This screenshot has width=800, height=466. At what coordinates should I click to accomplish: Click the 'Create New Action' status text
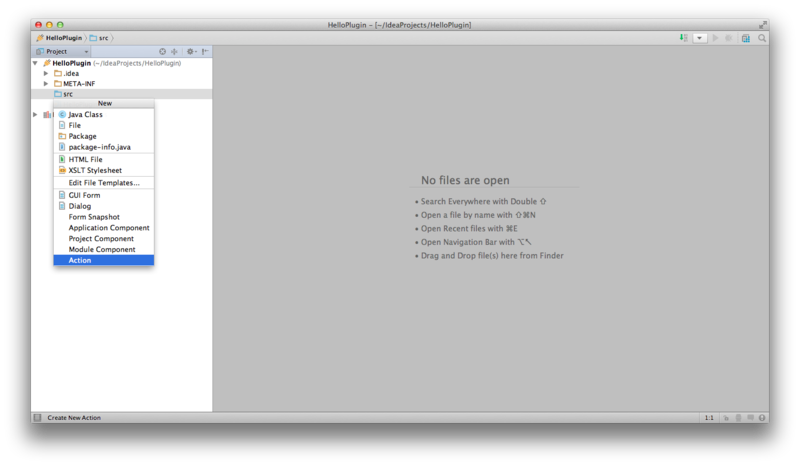(x=74, y=418)
